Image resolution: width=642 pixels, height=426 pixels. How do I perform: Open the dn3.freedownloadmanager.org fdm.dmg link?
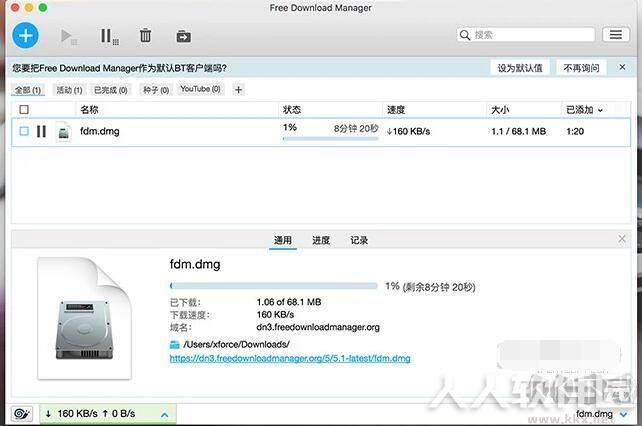coord(290,358)
